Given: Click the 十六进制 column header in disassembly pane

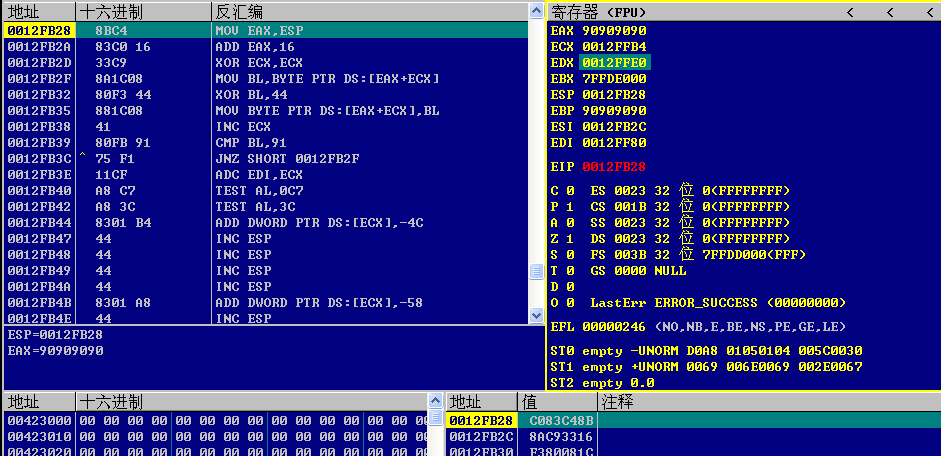Looking at the screenshot, I should pos(110,12).
